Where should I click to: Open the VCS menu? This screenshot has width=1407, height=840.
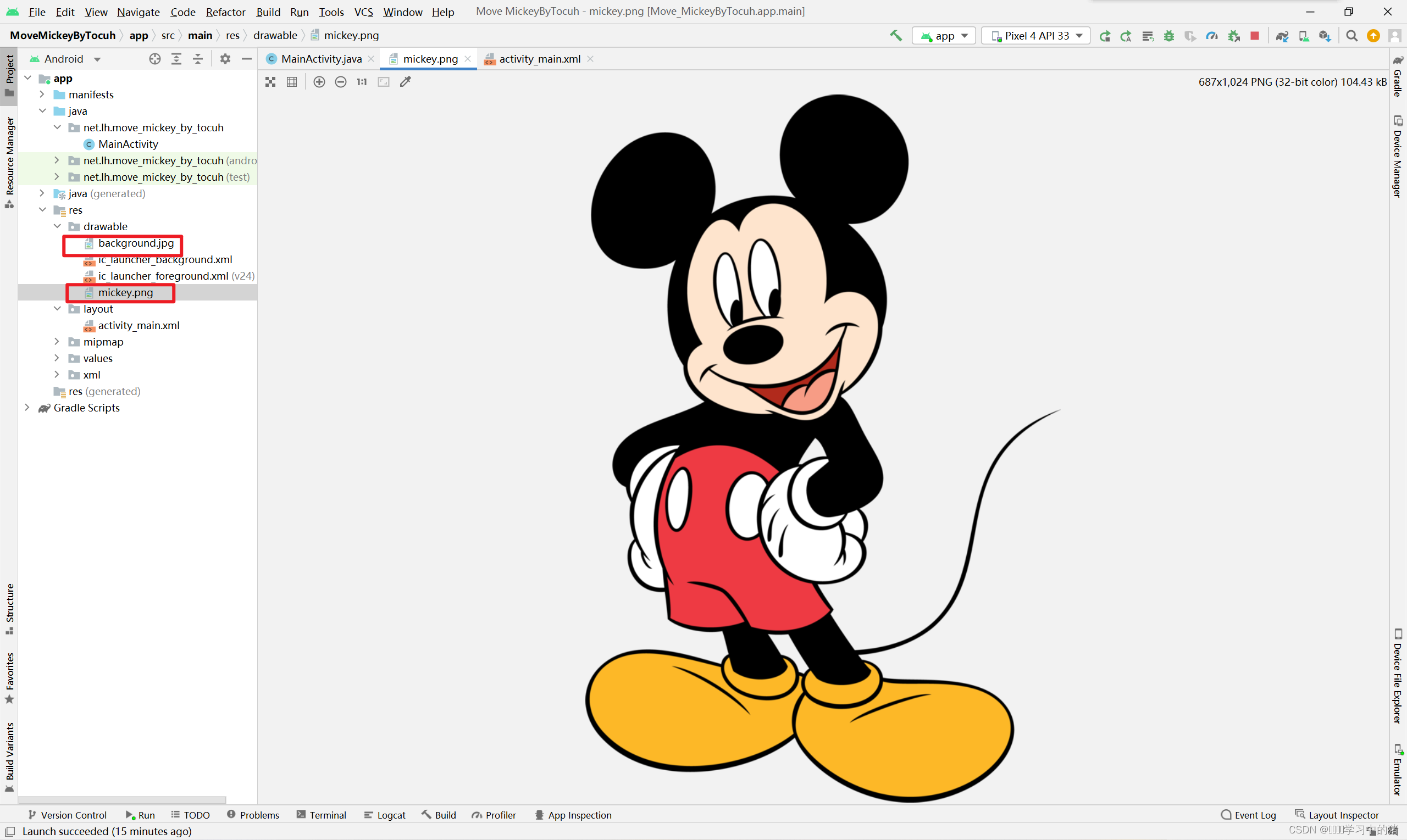click(x=363, y=12)
